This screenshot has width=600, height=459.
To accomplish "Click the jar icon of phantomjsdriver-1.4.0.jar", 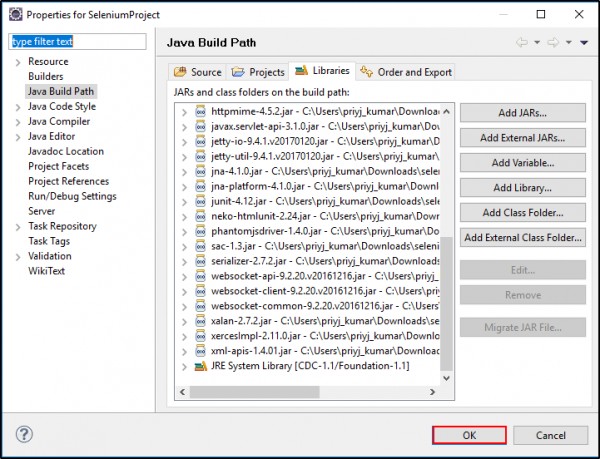I will tap(201, 231).
